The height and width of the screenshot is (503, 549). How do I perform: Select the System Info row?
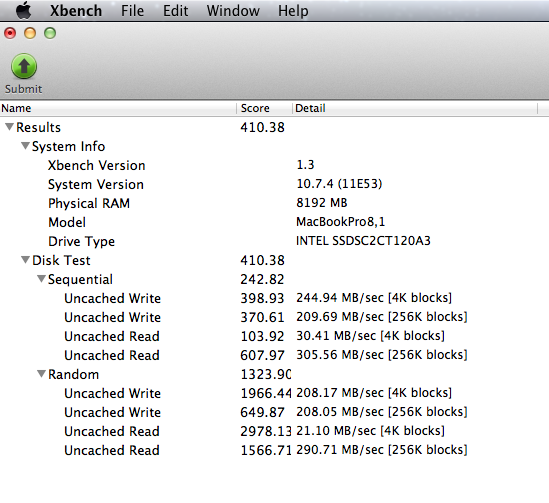coord(274,146)
